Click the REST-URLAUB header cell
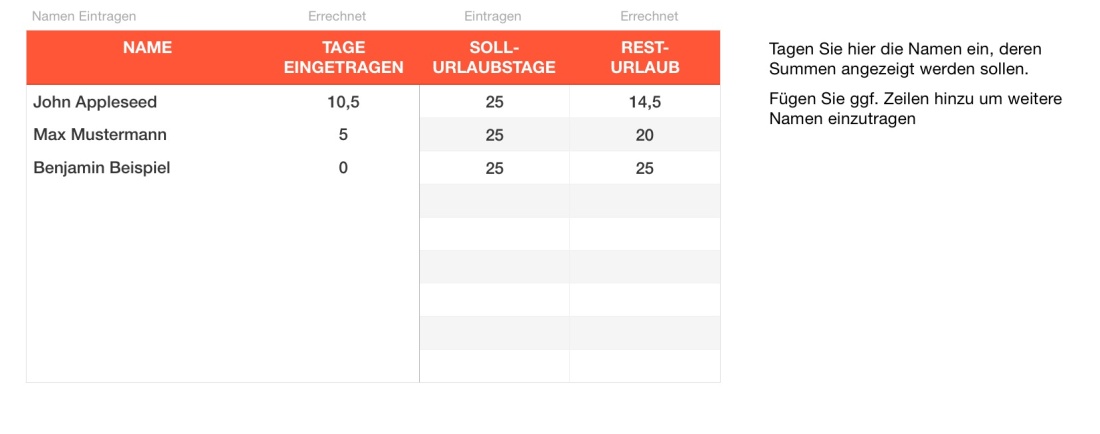1100x434 pixels. pos(645,58)
